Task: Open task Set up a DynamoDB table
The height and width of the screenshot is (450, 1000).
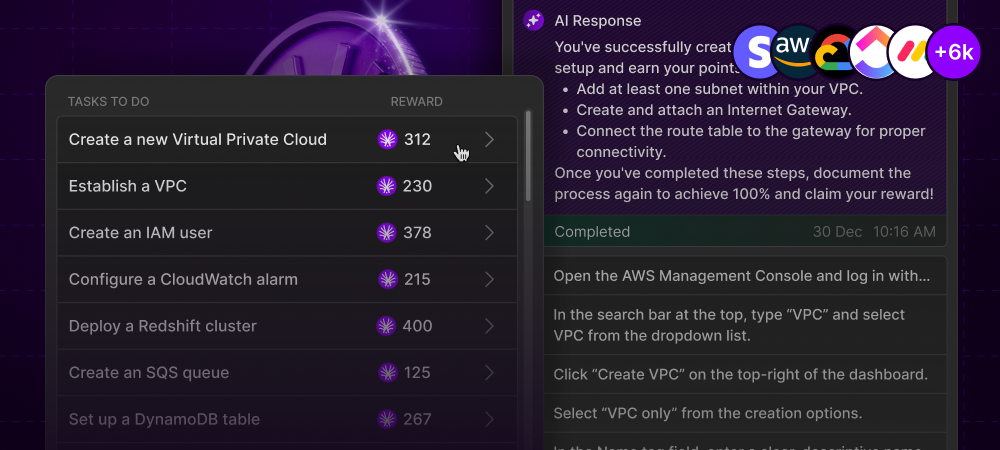Action: (x=287, y=419)
